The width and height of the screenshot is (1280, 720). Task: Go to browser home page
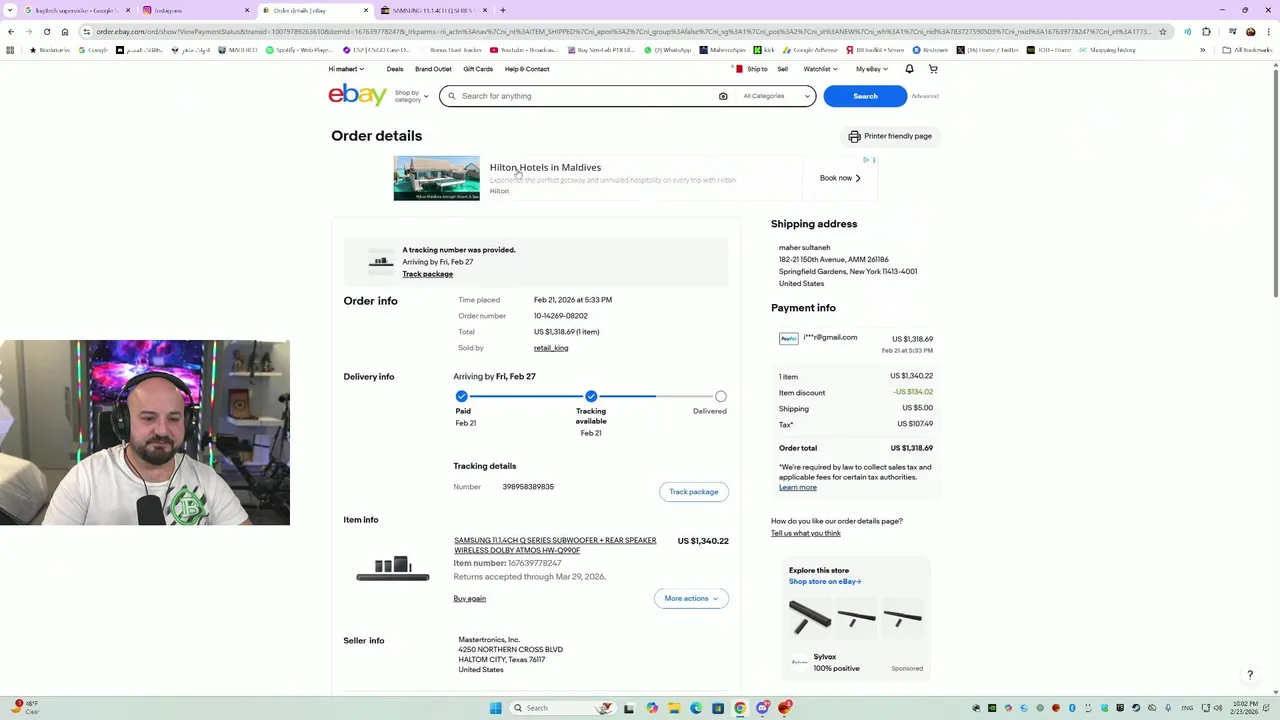click(x=65, y=31)
